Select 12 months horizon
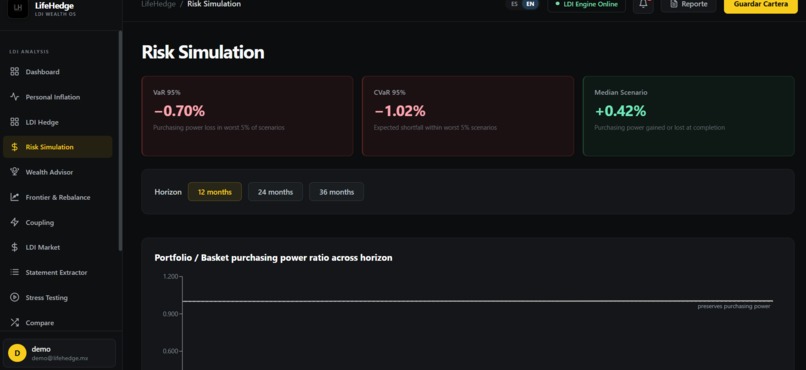This screenshot has height=370, width=806. pyautogui.click(x=215, y=192)
